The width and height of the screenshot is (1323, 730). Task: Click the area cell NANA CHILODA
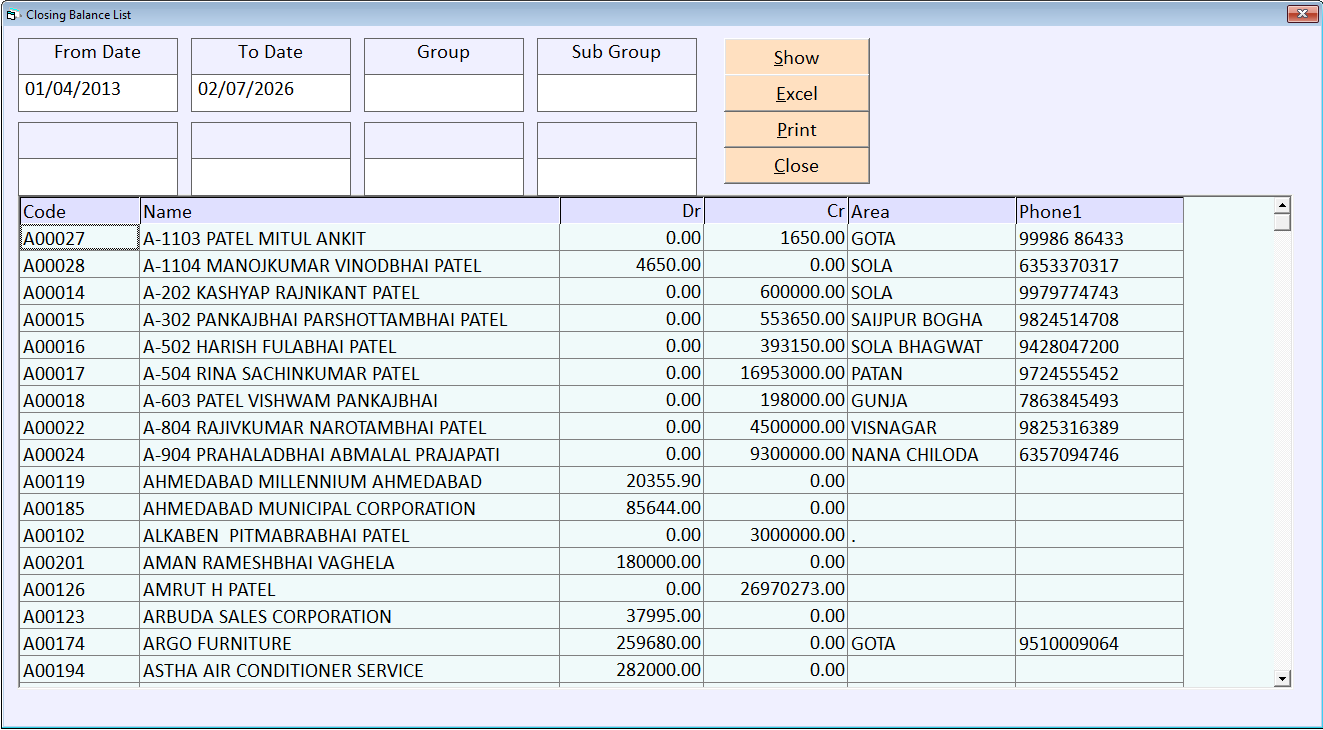point(932,454)
